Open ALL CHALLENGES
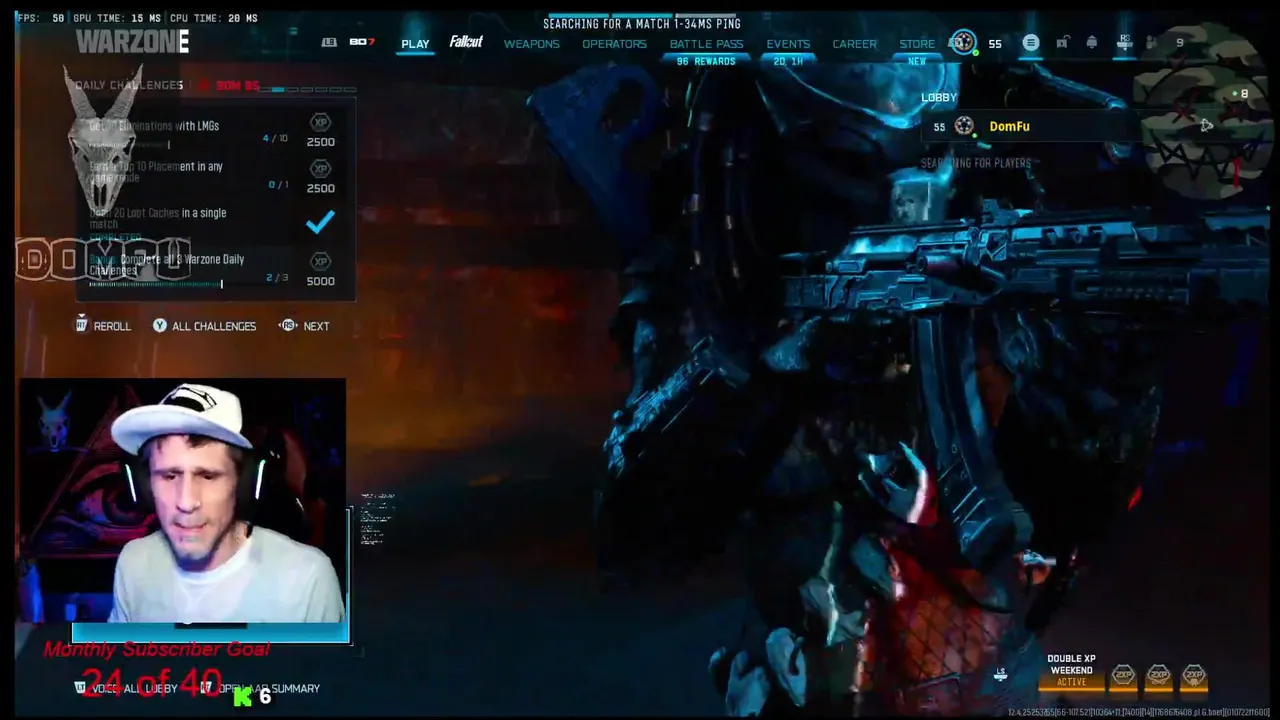The image size is (1280, 720). pos(204,326)
